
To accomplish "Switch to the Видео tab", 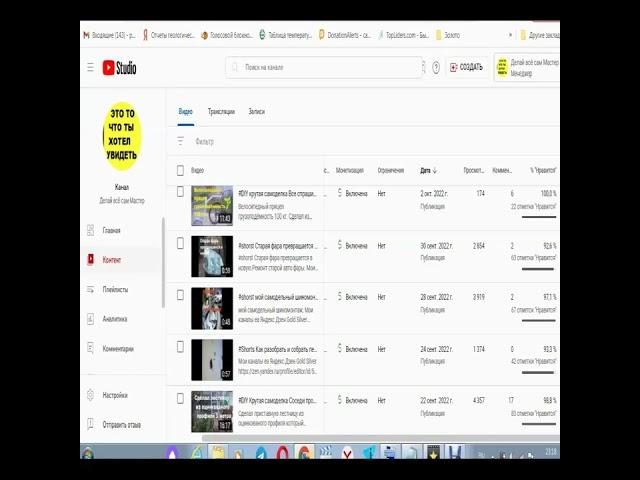I will (x=185, y=111).
